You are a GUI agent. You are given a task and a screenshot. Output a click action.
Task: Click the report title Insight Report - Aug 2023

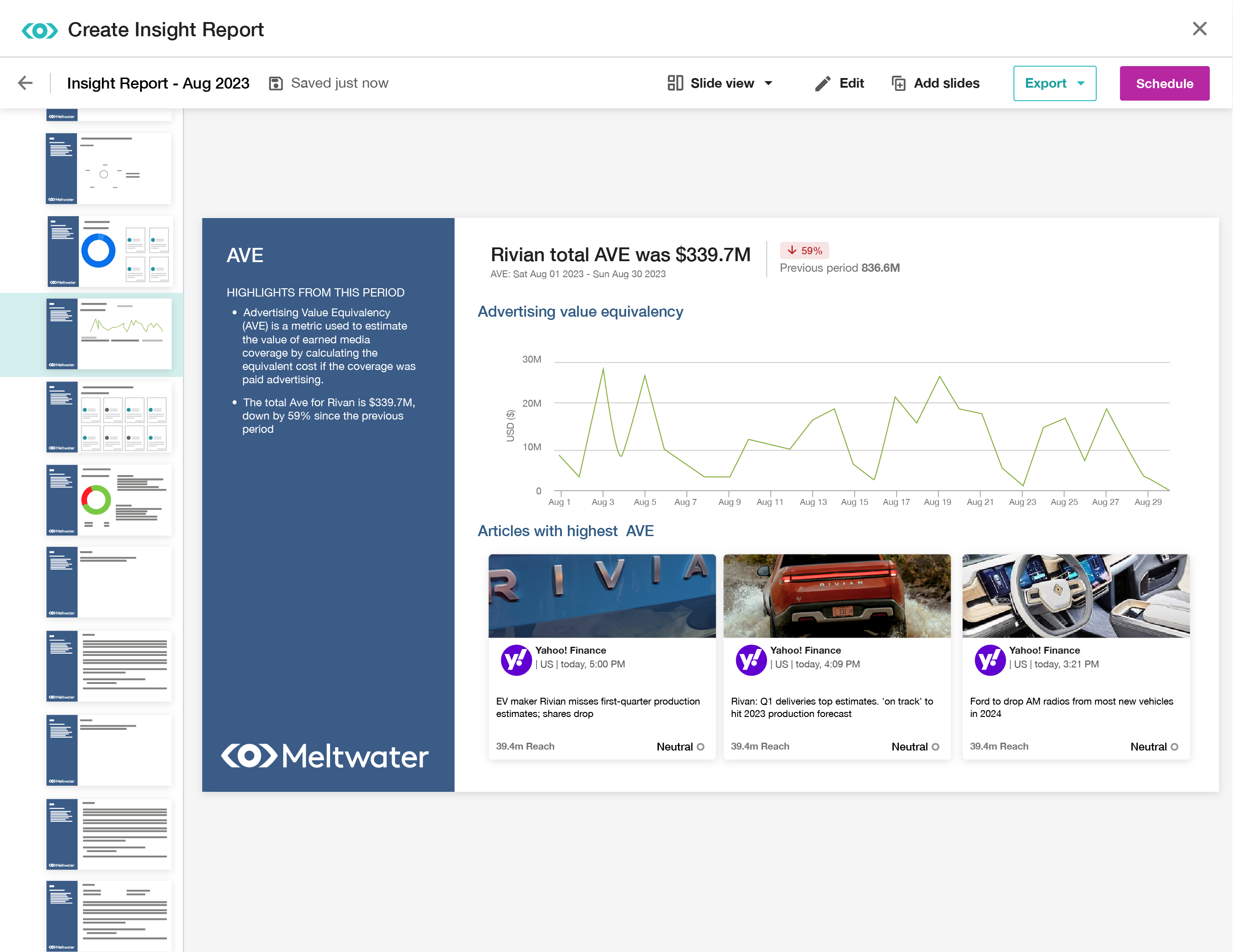pyautogui.click(x=158, y=84)
